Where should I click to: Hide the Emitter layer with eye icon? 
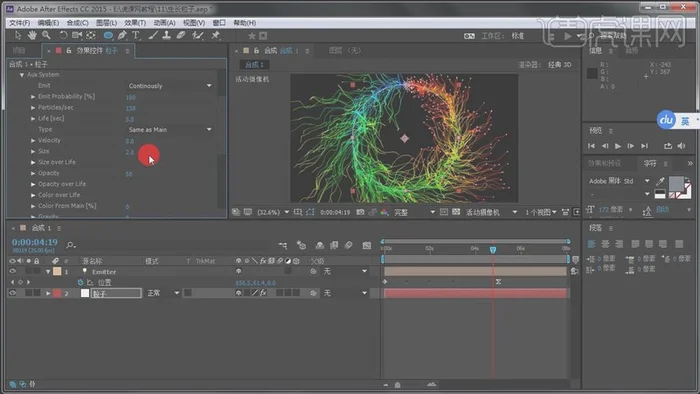(12, 271)
